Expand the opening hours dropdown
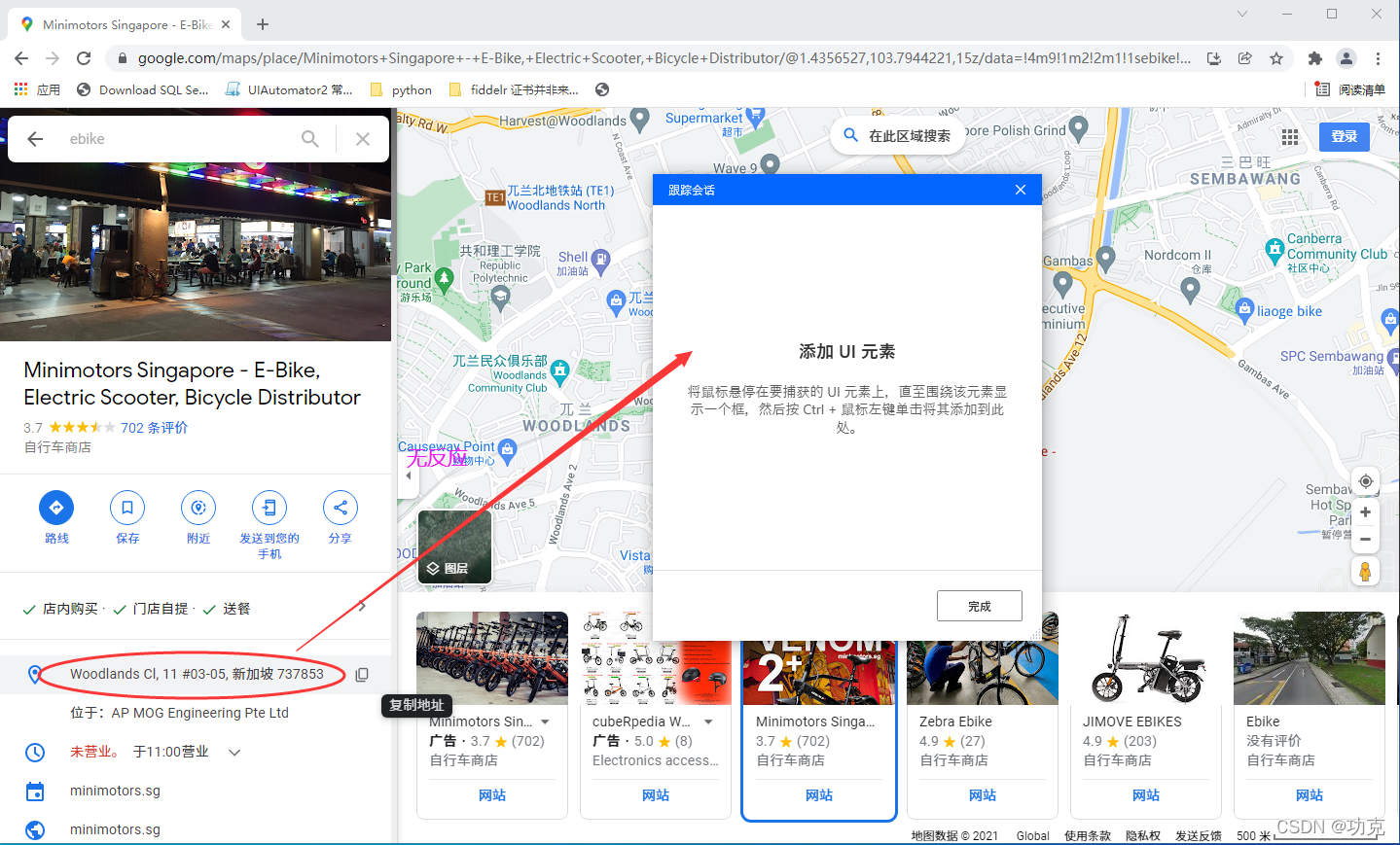Screen dimensions: 1400x845 tap(234, 752)
